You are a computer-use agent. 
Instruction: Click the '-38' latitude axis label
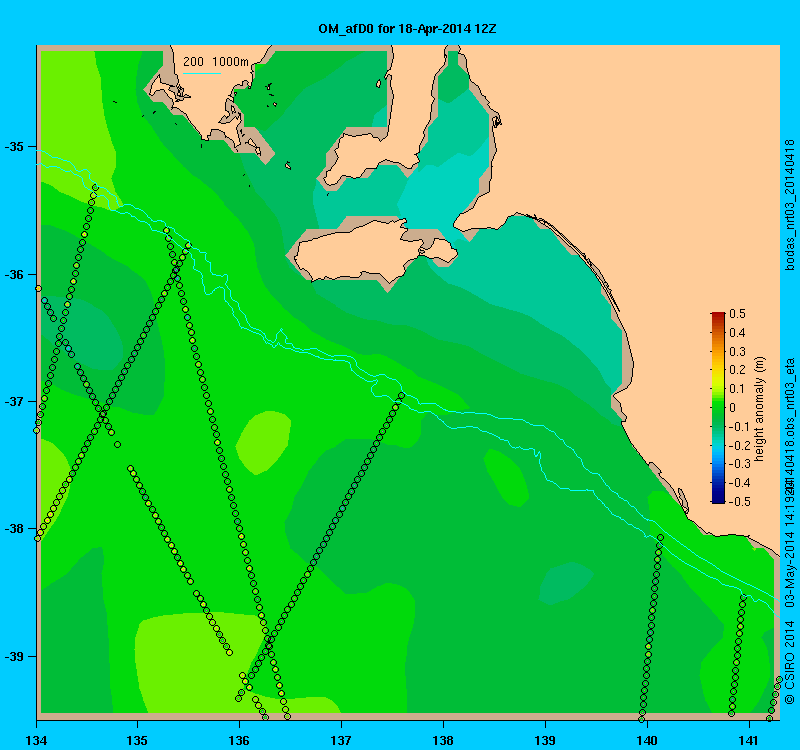tap(14, 529)
